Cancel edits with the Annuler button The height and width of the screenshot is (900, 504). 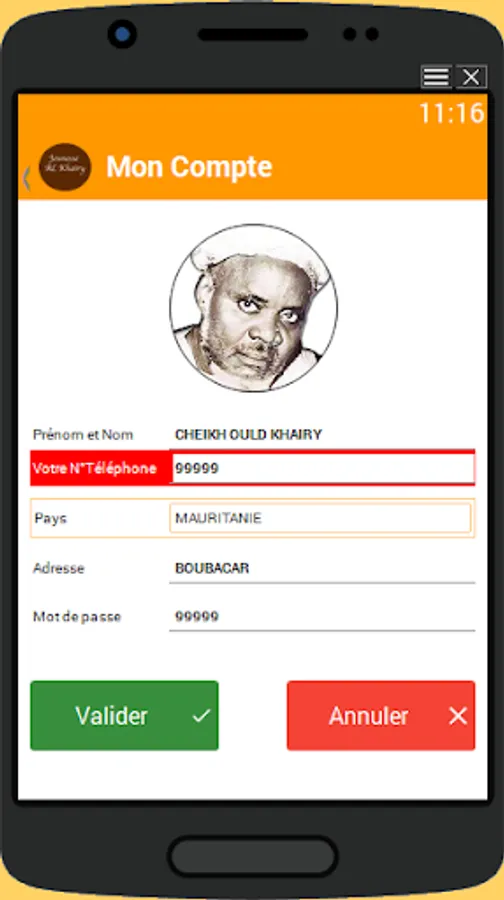pos(381,715)
